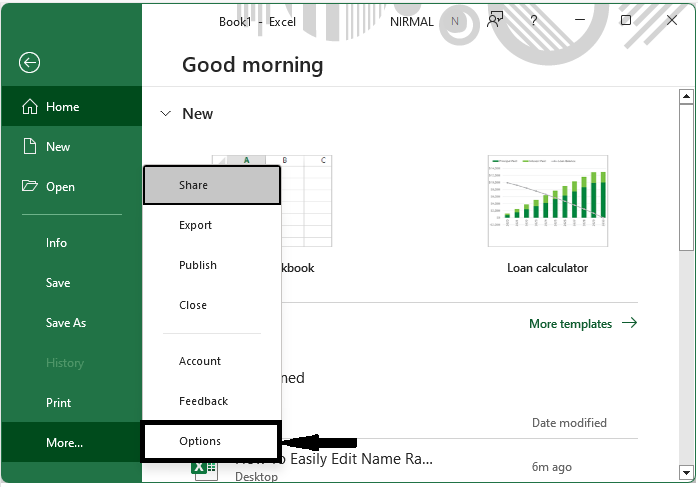Click the 6m ago timestamp
Viewport: 698px width, 487px height.
click(552, 467)
